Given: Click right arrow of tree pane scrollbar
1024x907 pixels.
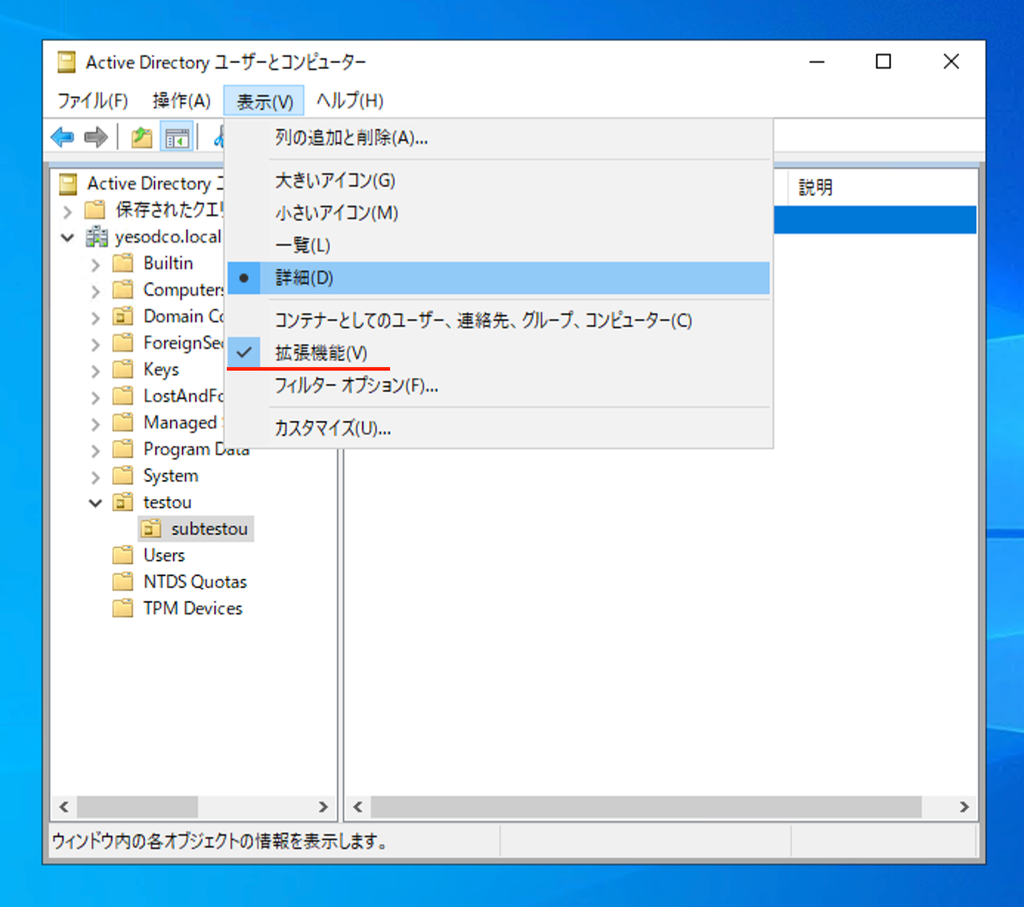Looking at the screenshot, I should [323, 807].
